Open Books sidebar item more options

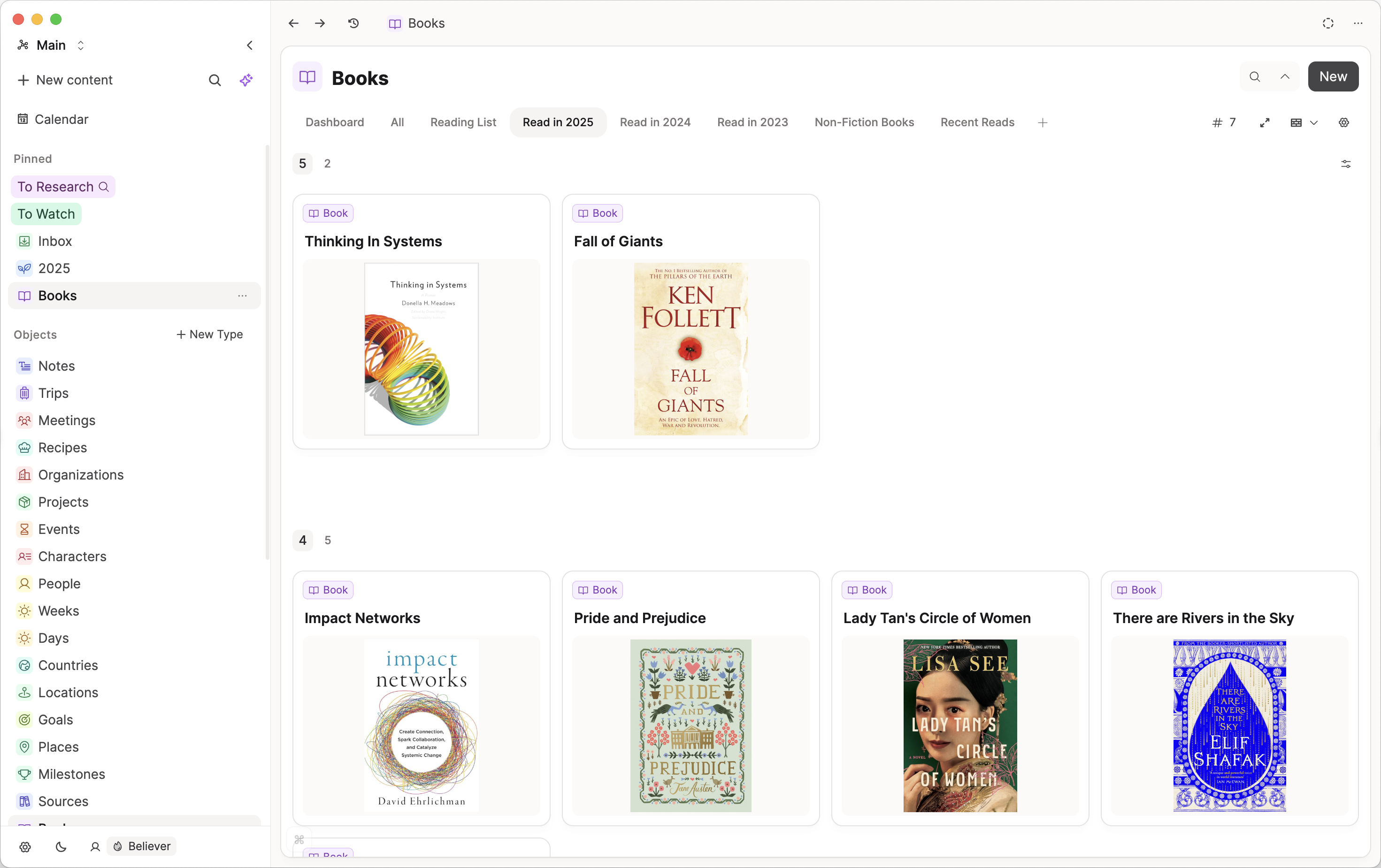242,295
